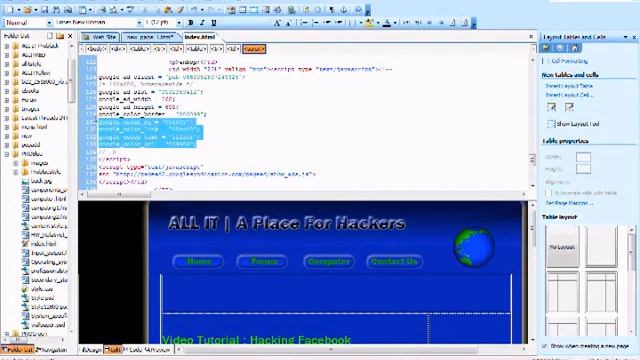Click the Home button in page preview
Screen dimensions: 640x360
pyautogui.click(x=198, y=261)
